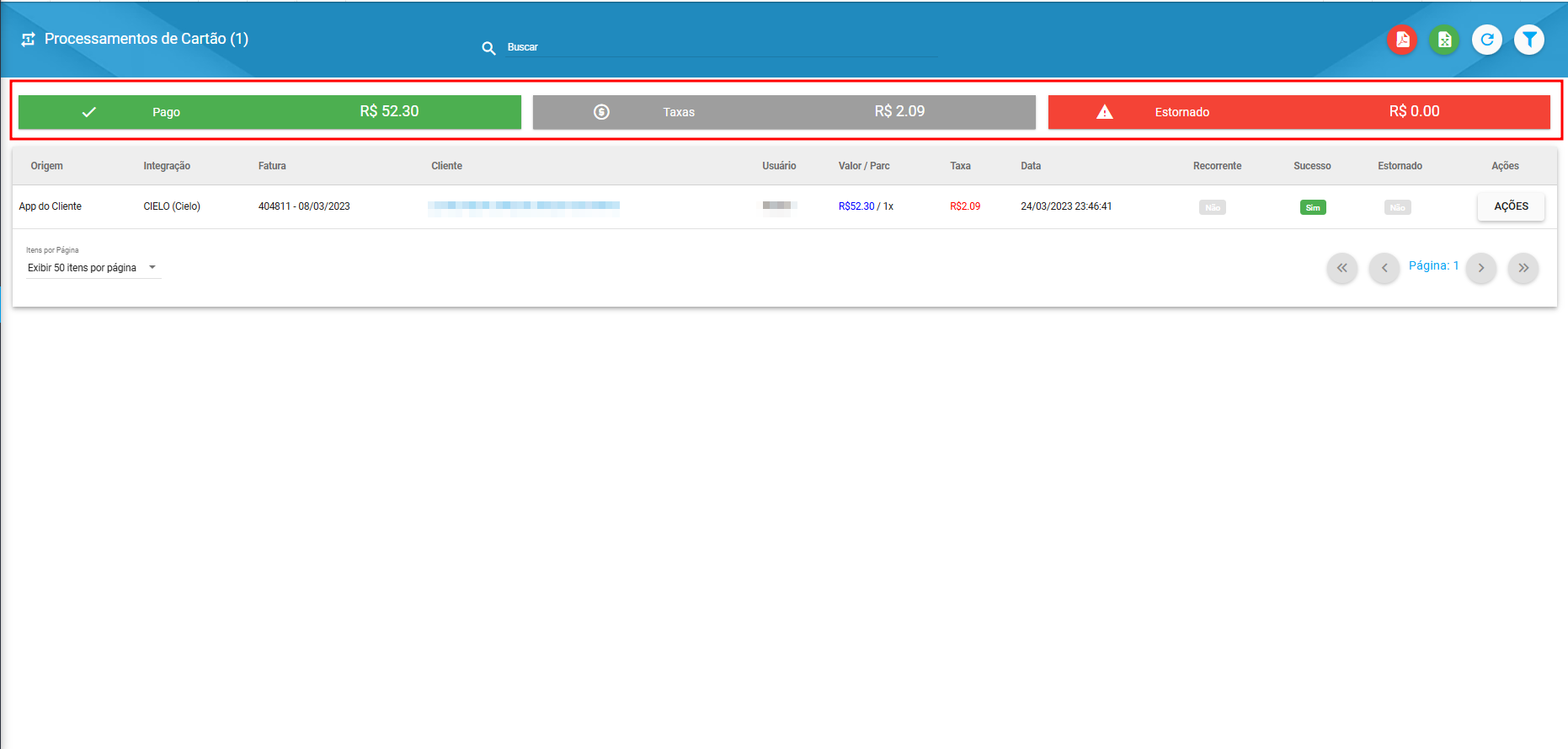This screenshot has width=1568, height=749.
Task: Click the Estornado warning triangle icon
Action: [x=1105, y=112]
